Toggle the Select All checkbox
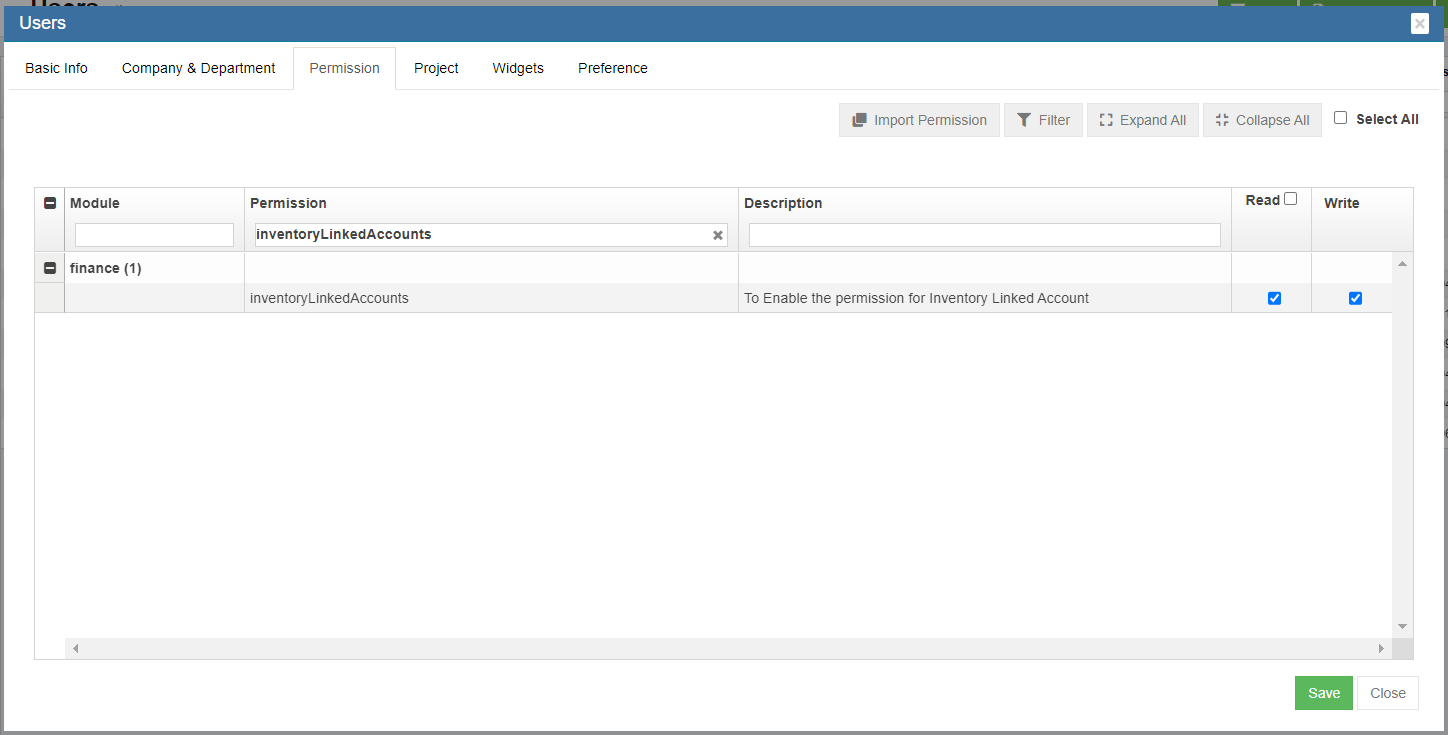This screenshot has height=735, width=1448. [1341, 118]
